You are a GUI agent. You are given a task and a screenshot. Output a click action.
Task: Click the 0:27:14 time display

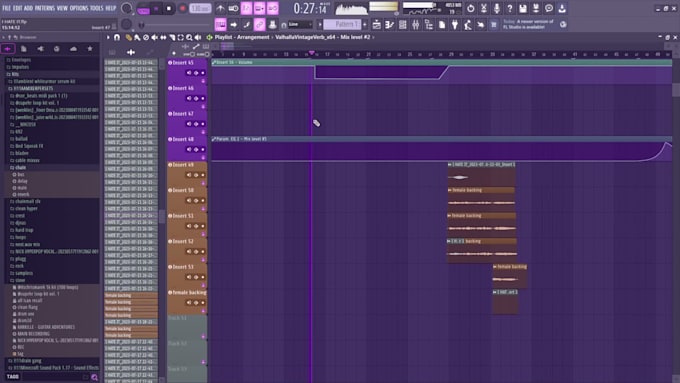[310, 8]
